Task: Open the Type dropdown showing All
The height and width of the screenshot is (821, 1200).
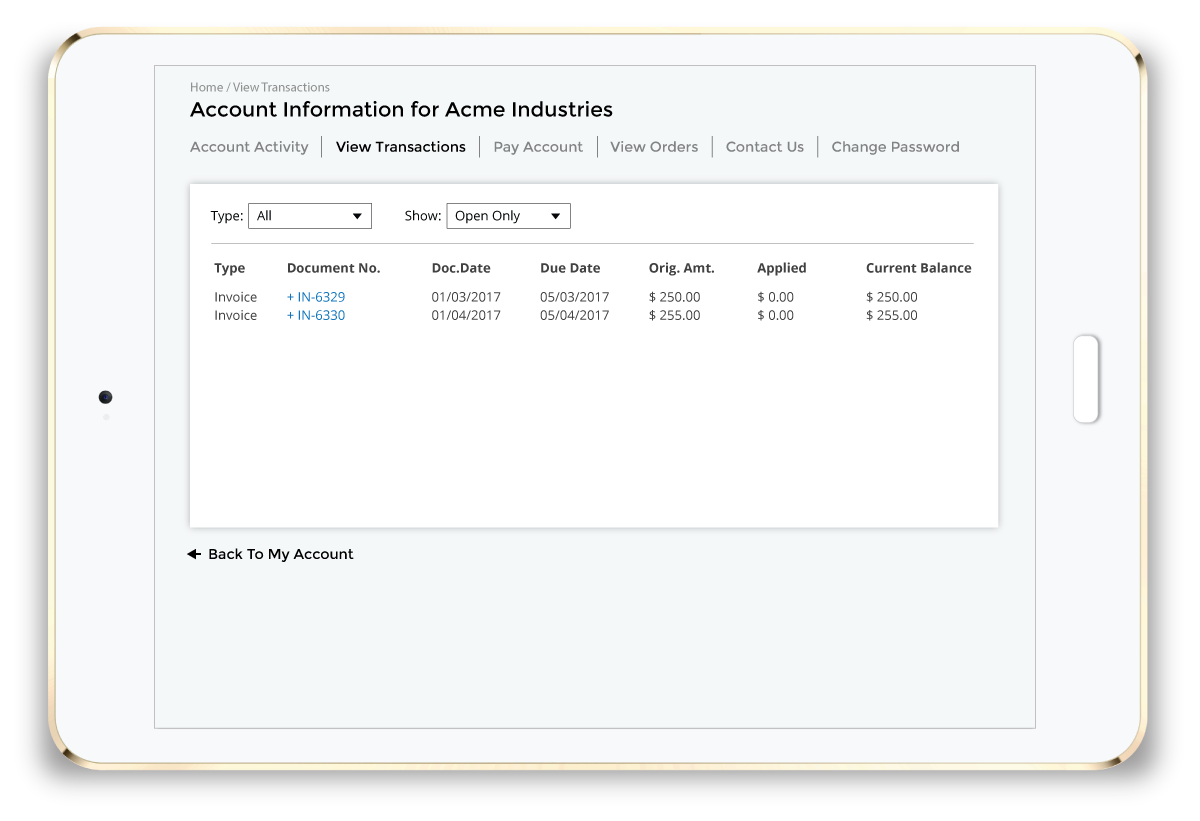Action: pyautogui.click(x=310, y=216)
